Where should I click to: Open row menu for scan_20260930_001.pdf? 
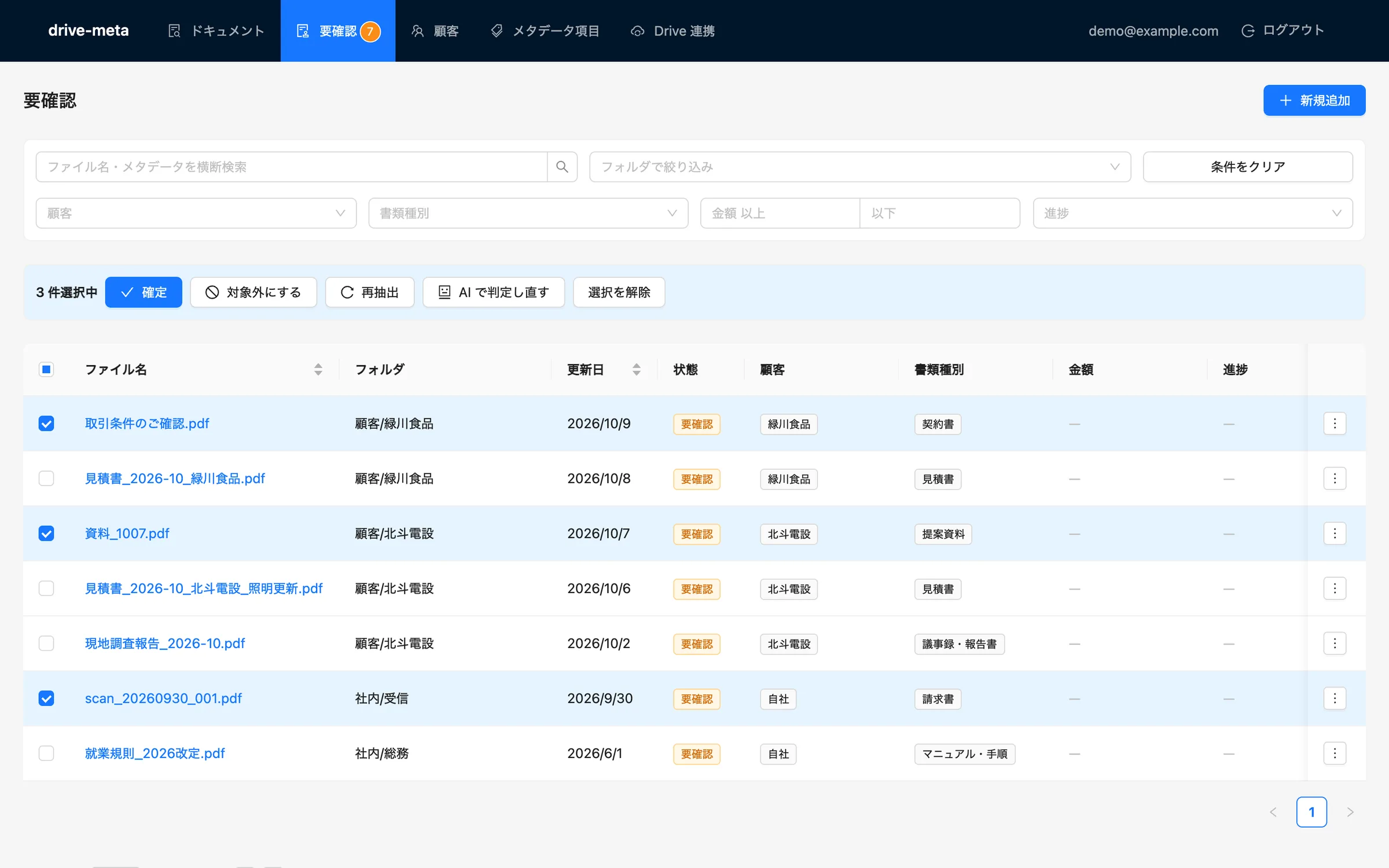1335,698
